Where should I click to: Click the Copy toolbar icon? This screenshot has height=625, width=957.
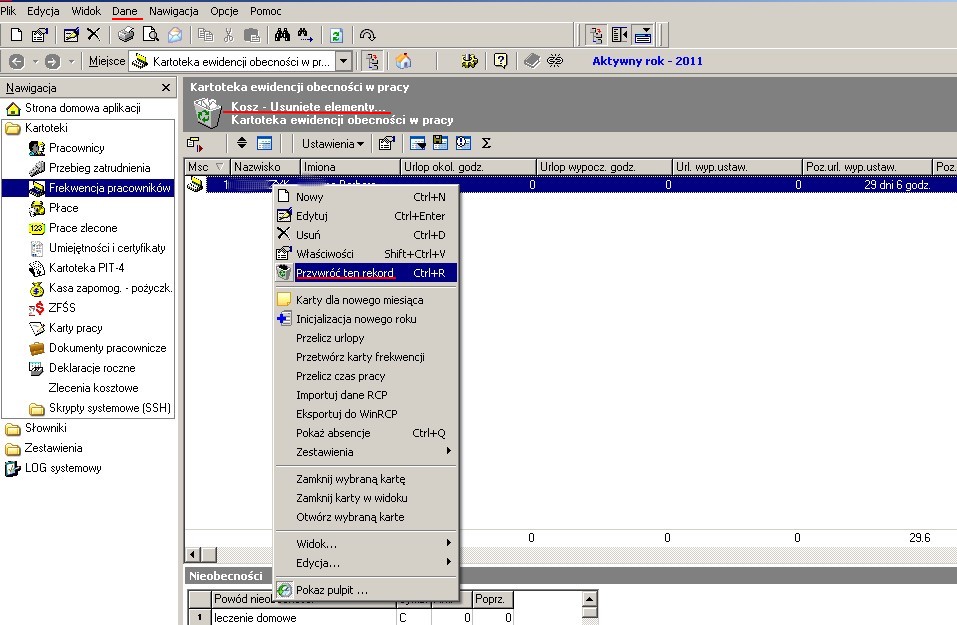click(x=206, y=35)
